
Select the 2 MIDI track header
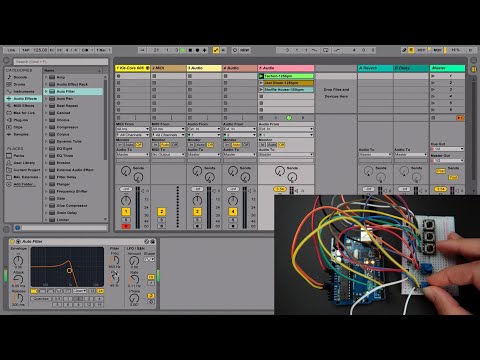click(x=168, y=68)
